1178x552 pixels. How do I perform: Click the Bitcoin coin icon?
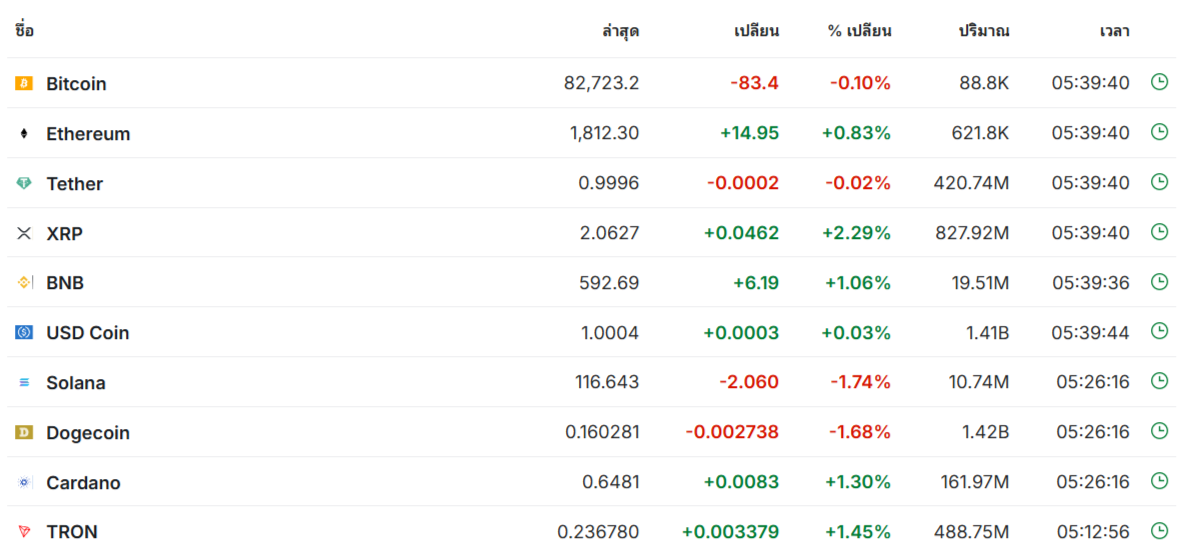(24, 83)
